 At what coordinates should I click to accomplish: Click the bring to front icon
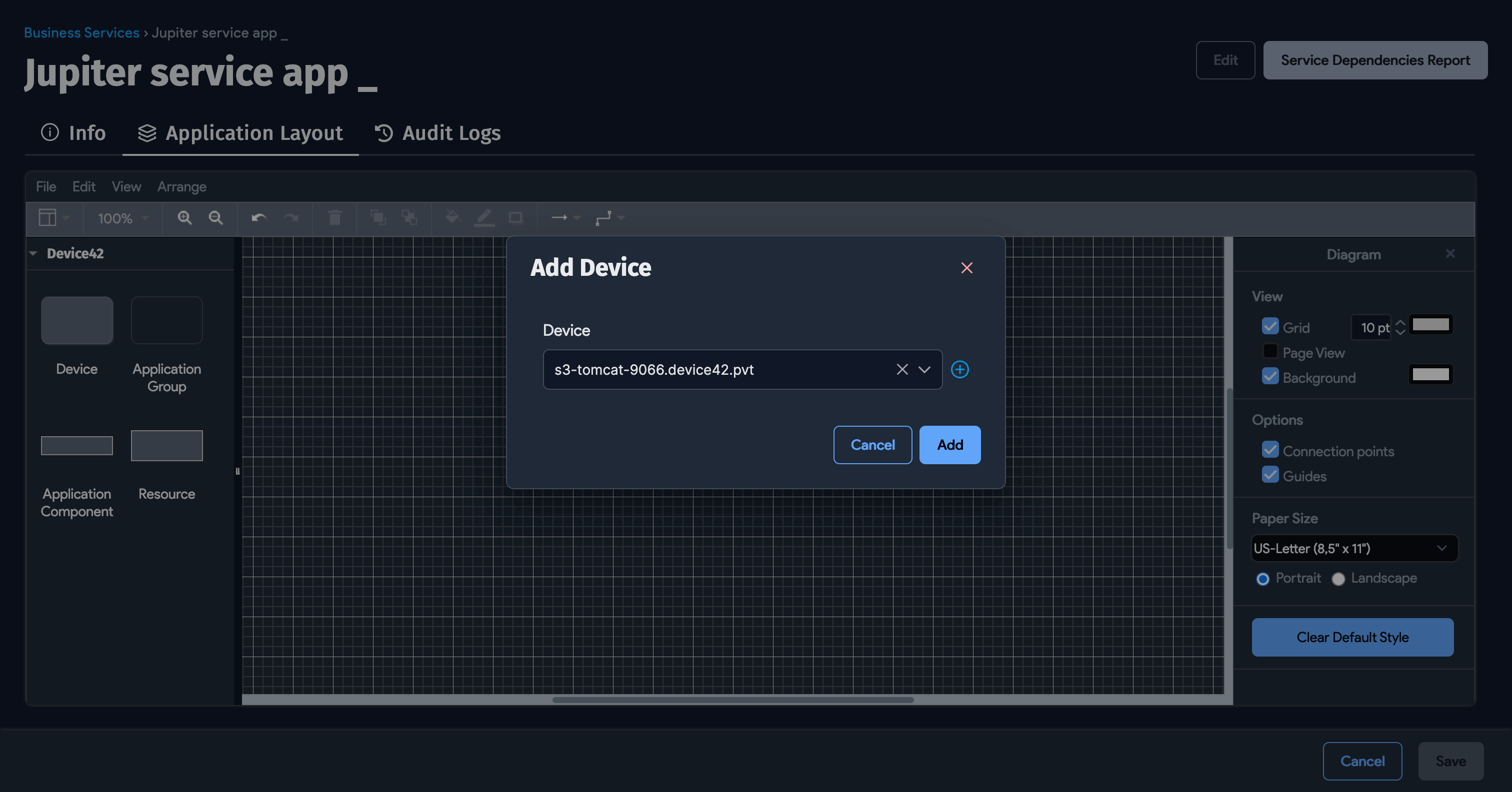(x=378, y=218)
